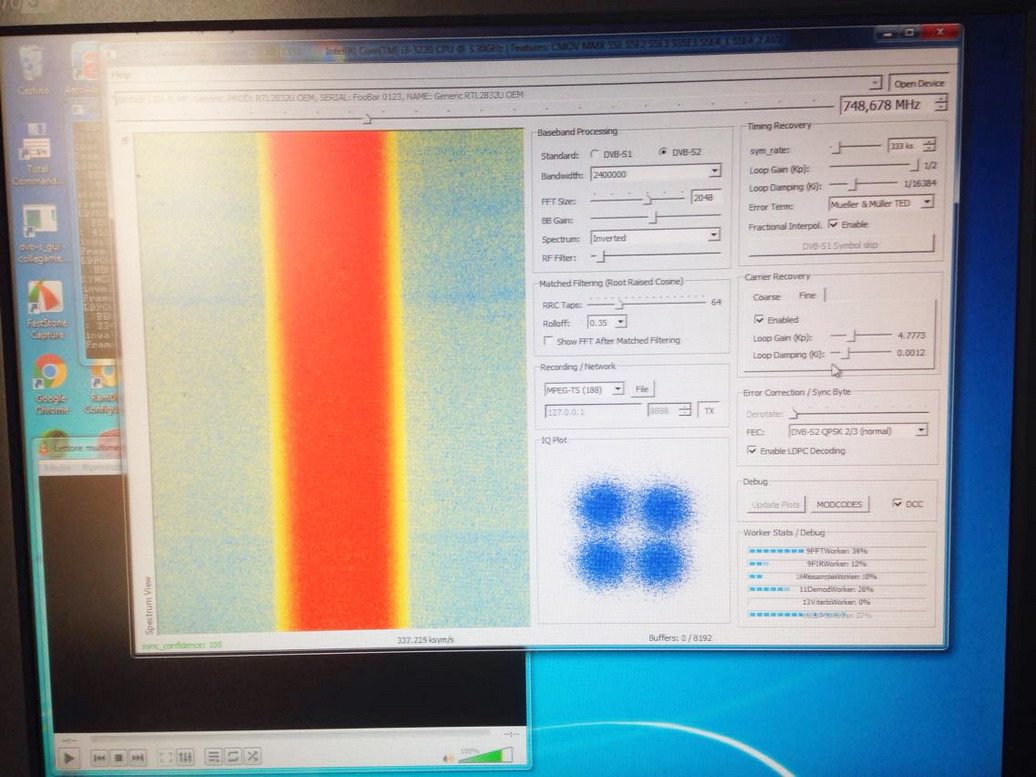Mute audio via VLC speaker icon
The width and height of the screenshot is (1036, 777).
pyautogui.click(x=448, y=758)
